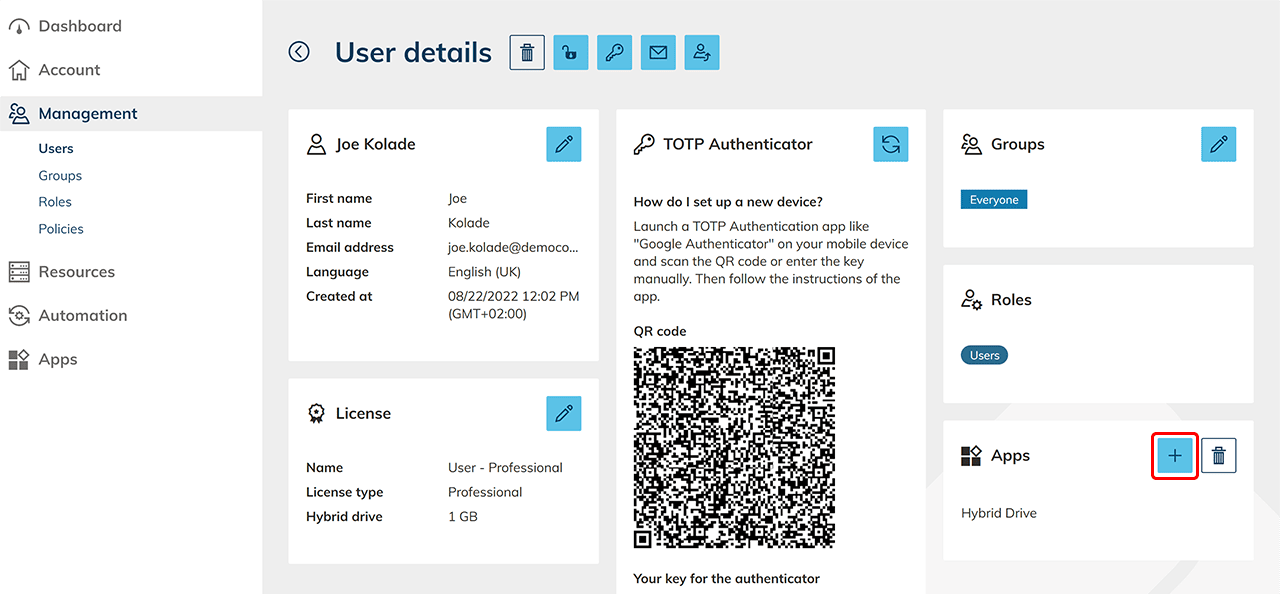Image resolution: width=1280 pixels, height=594 pixels.
Task: Edit Joe Kolade's profile with pencil icon
Action: point(563,144)
